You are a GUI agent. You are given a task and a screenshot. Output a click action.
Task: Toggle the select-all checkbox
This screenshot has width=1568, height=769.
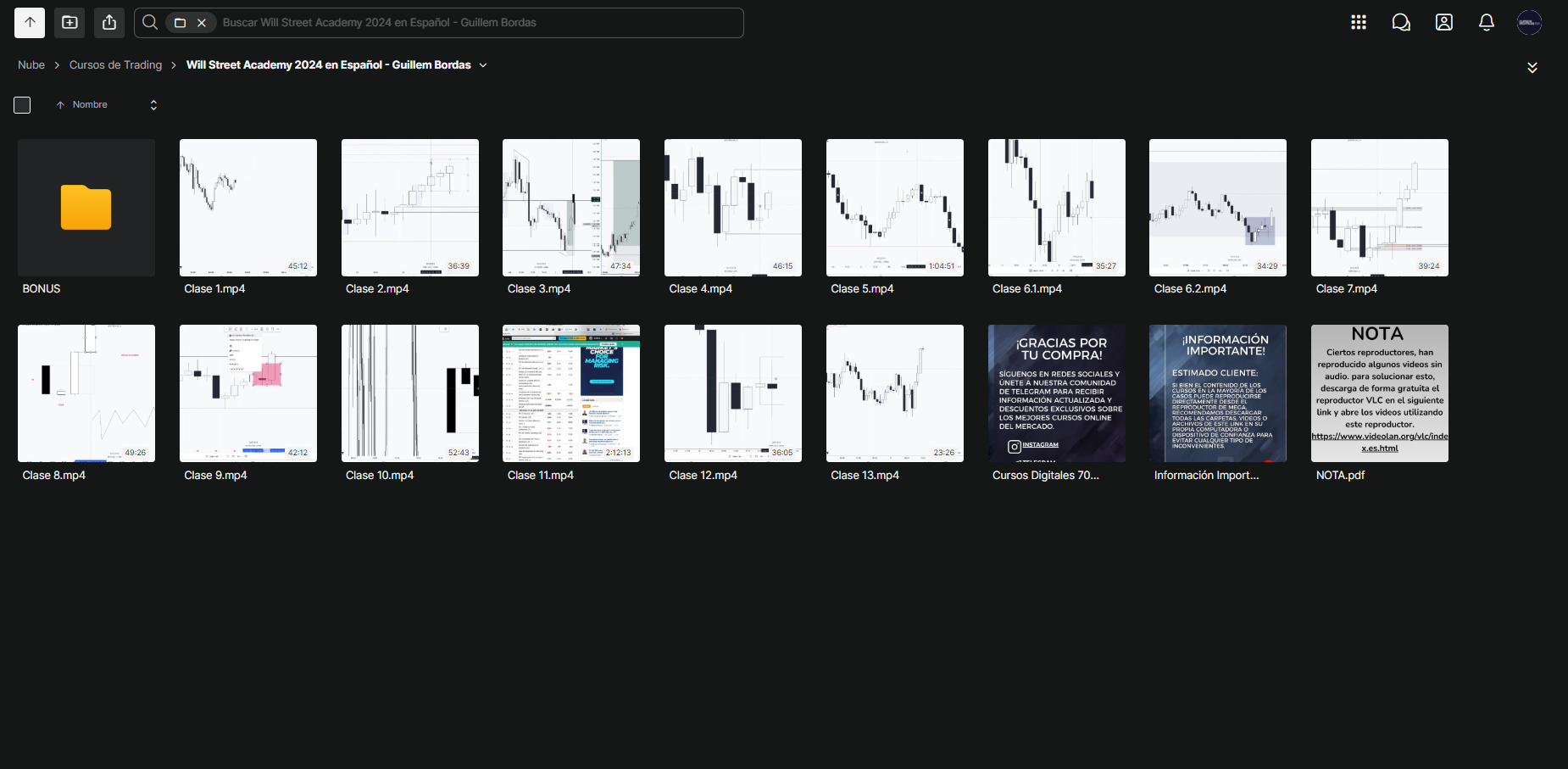(22, 105)
